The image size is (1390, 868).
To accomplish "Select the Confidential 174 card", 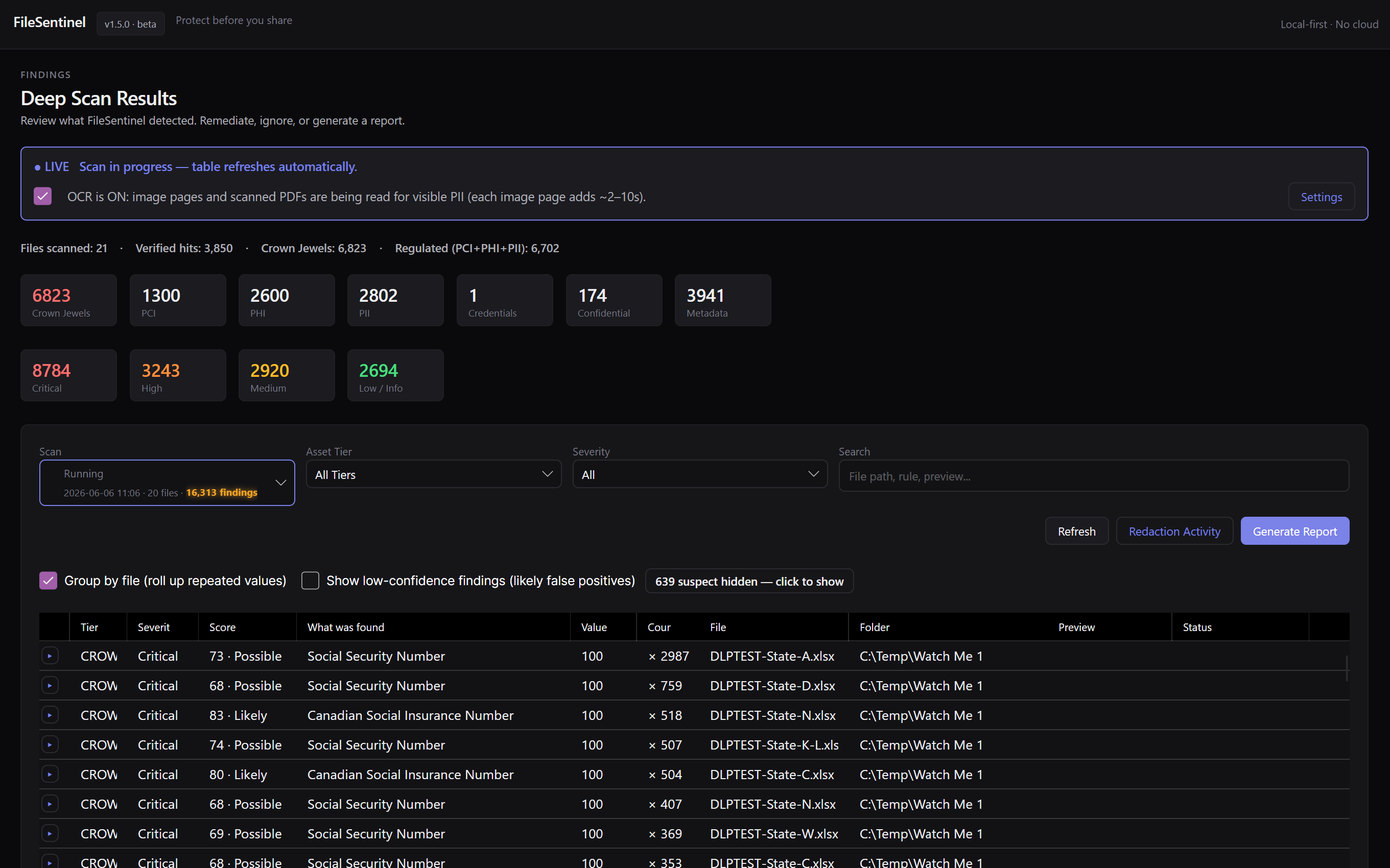I will click(614, 300).
